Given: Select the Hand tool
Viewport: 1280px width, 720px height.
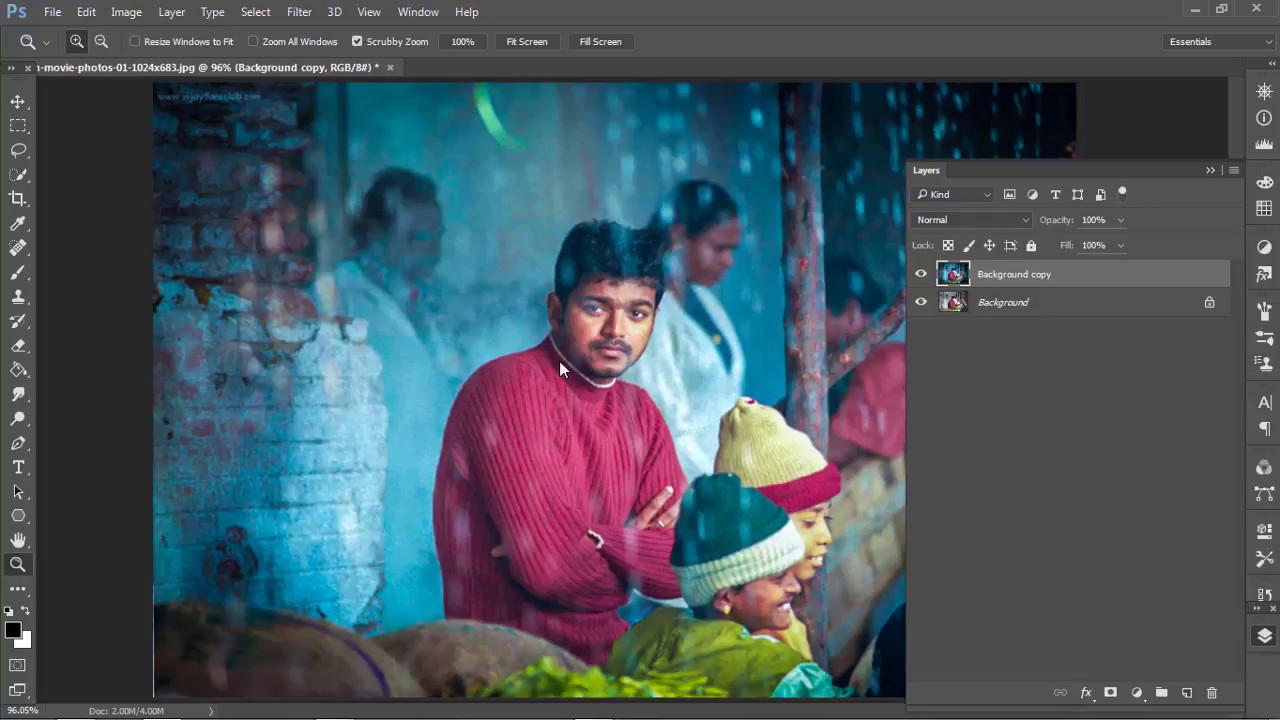Looking at the screenshot, I should [18, 540].
